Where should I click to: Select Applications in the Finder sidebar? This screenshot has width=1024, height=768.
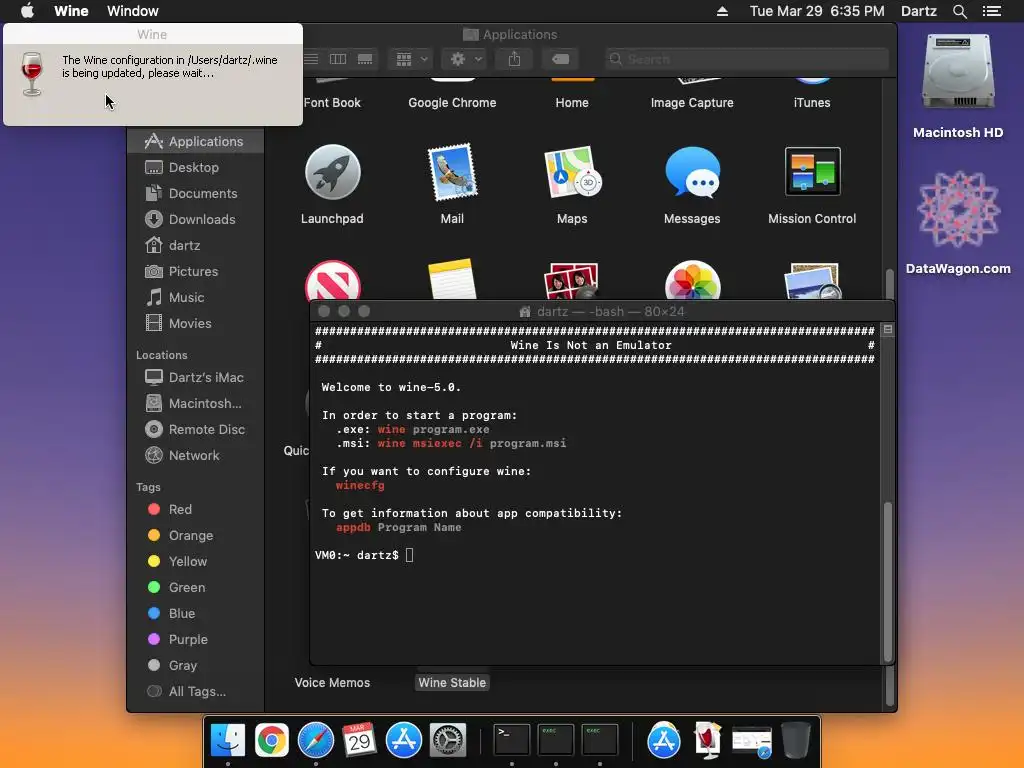(196, 141)
